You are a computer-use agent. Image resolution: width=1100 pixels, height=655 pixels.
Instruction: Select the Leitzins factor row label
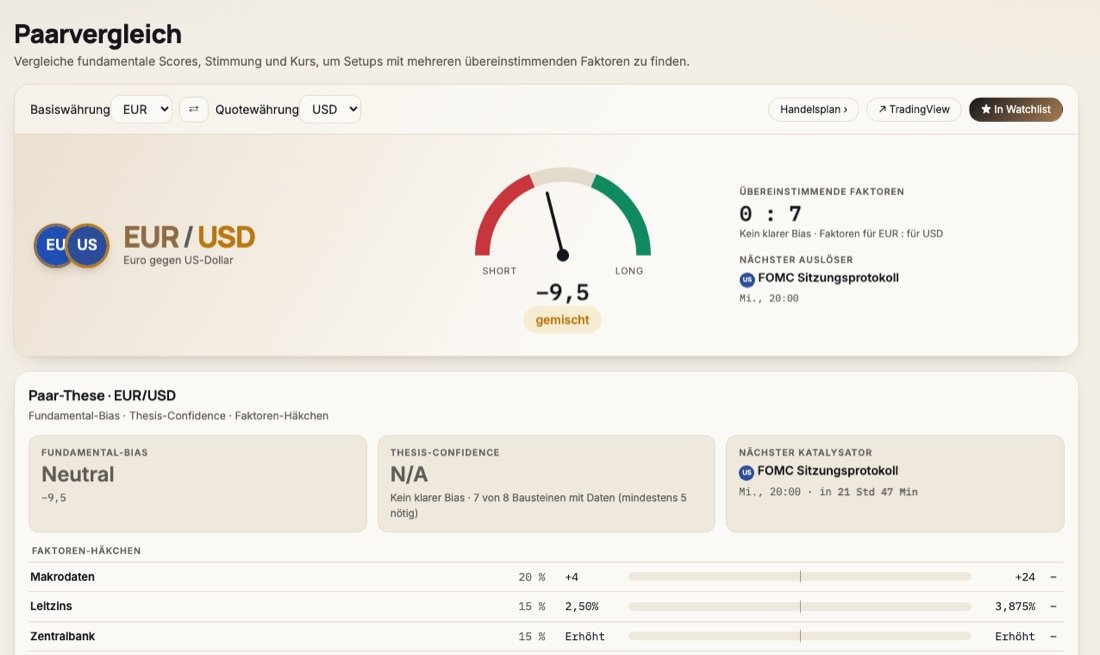[x=51, y=606]
